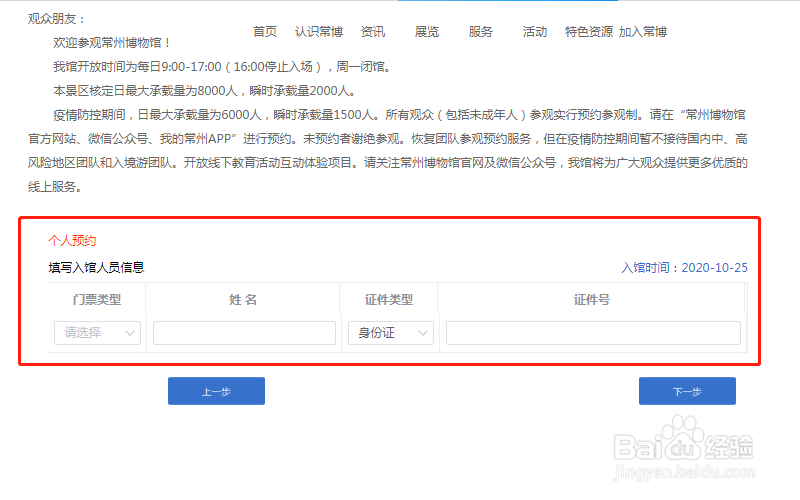This screenshot has height=500, width=800.
Task: Click the 填写入馆人员信息 label
Action: pos(96,267)
